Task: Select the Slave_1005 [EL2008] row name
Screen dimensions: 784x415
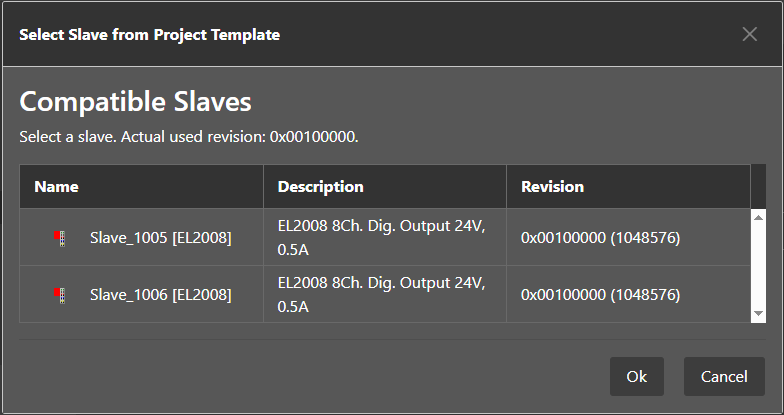Action: point(160,238)
